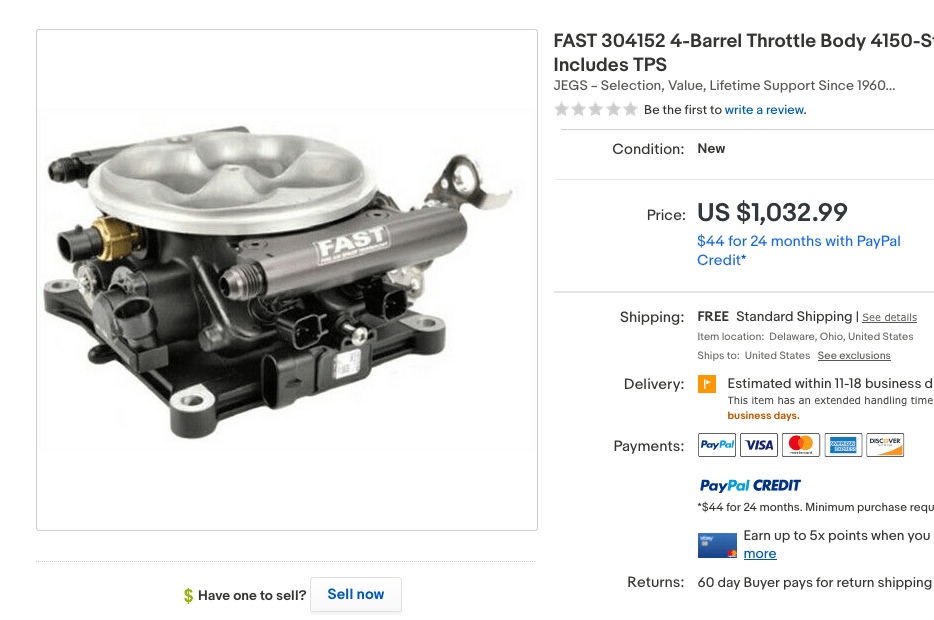Open the $44 for 24 months PayPal Credit link
Viewport: 934px width, 620px height.
[x=798, y=250]
